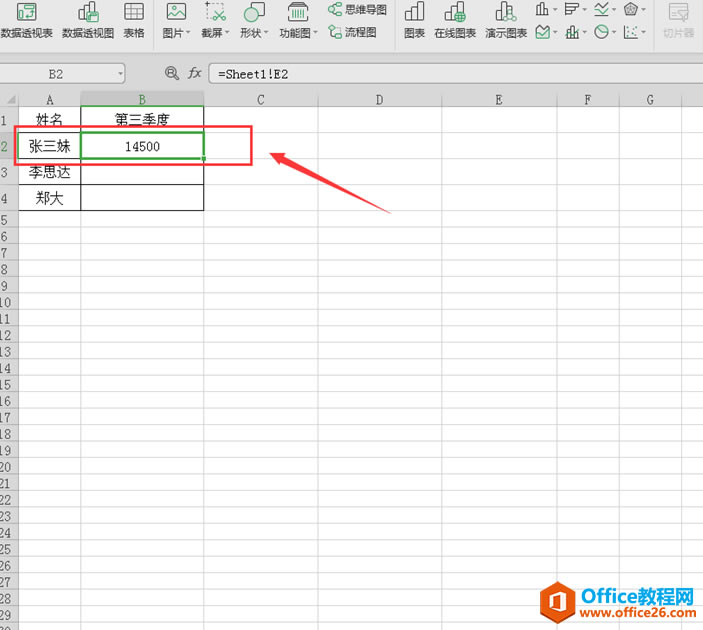Open the 形状 shapes tool
Screen dimensions: 703x630
[x=254, y=20]
